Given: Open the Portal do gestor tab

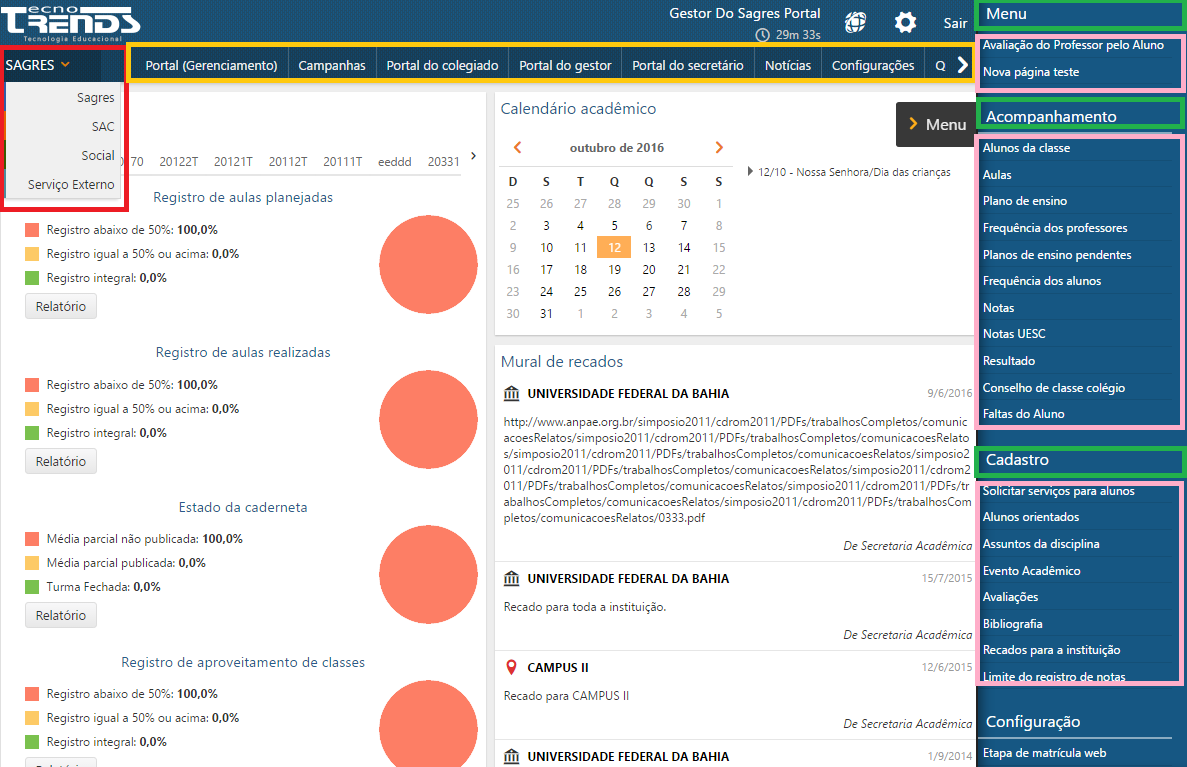Looking at the screenshot, I should pos(565,65).
